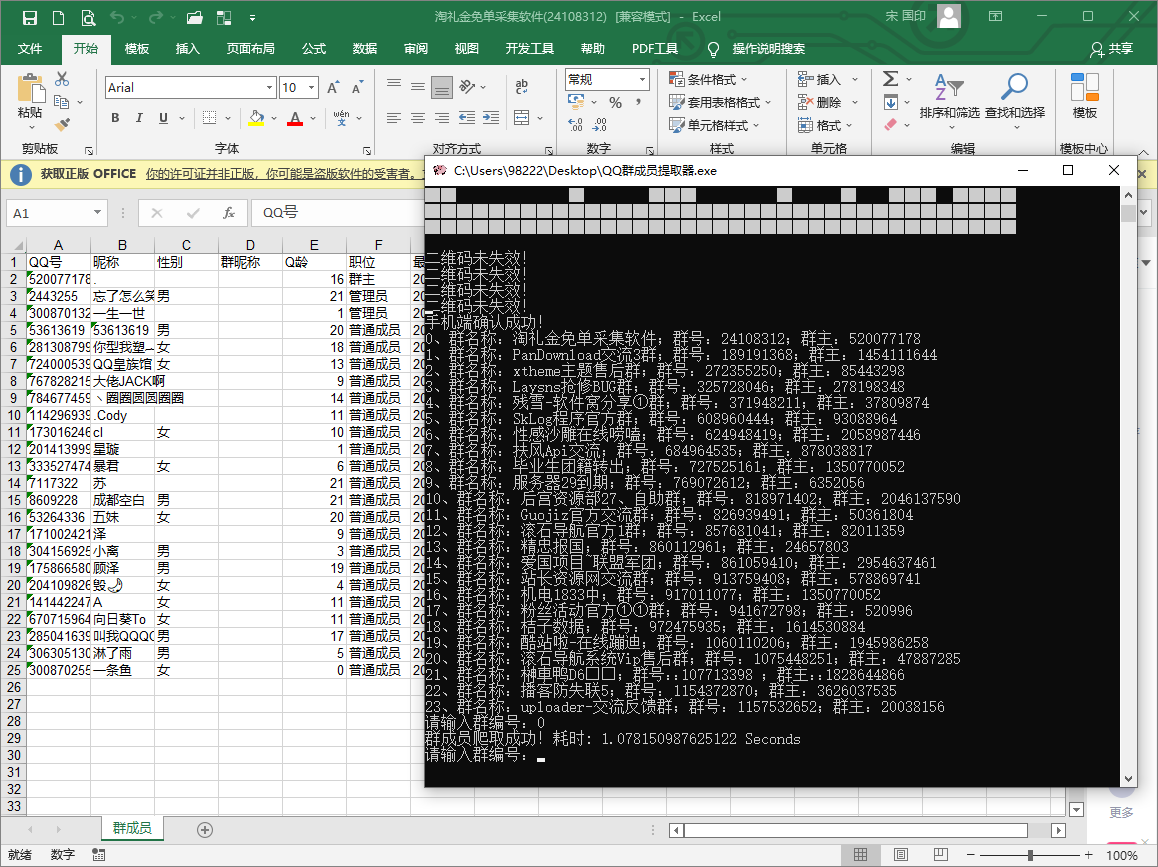
Task: Open the Templates button in template center
Action: coord(1084,96)
